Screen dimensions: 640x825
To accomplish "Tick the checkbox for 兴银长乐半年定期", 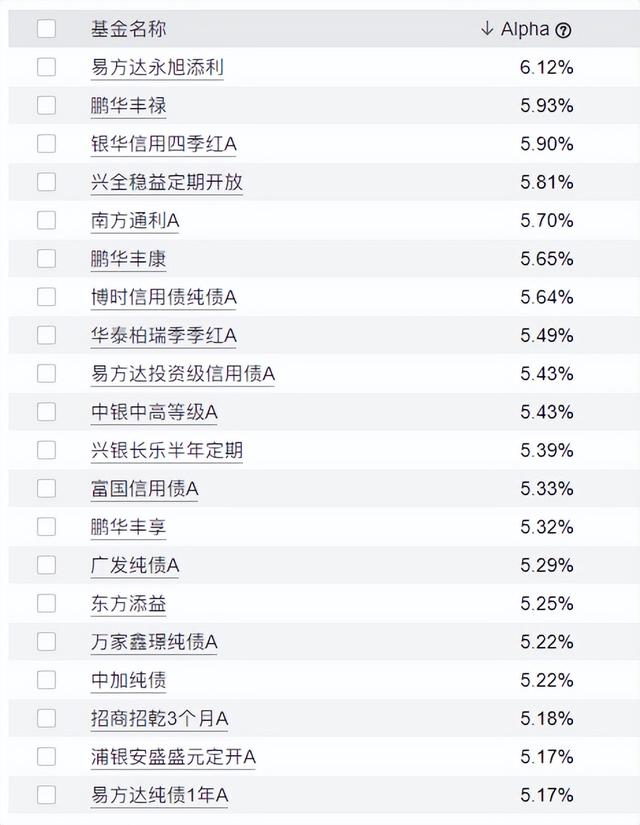I will coord(47,450).
